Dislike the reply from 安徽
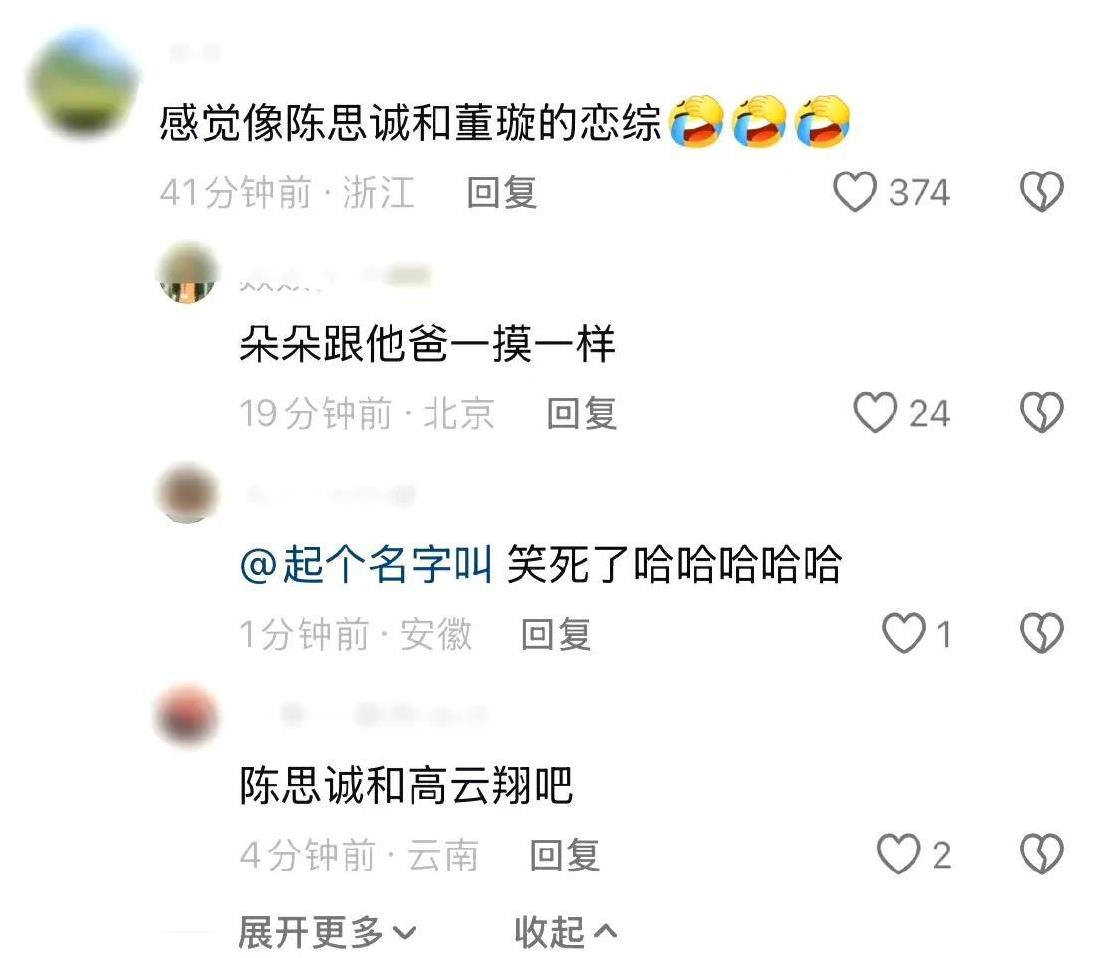The height and width of the screenshot is (958, 1111). tap(1042, 633)
